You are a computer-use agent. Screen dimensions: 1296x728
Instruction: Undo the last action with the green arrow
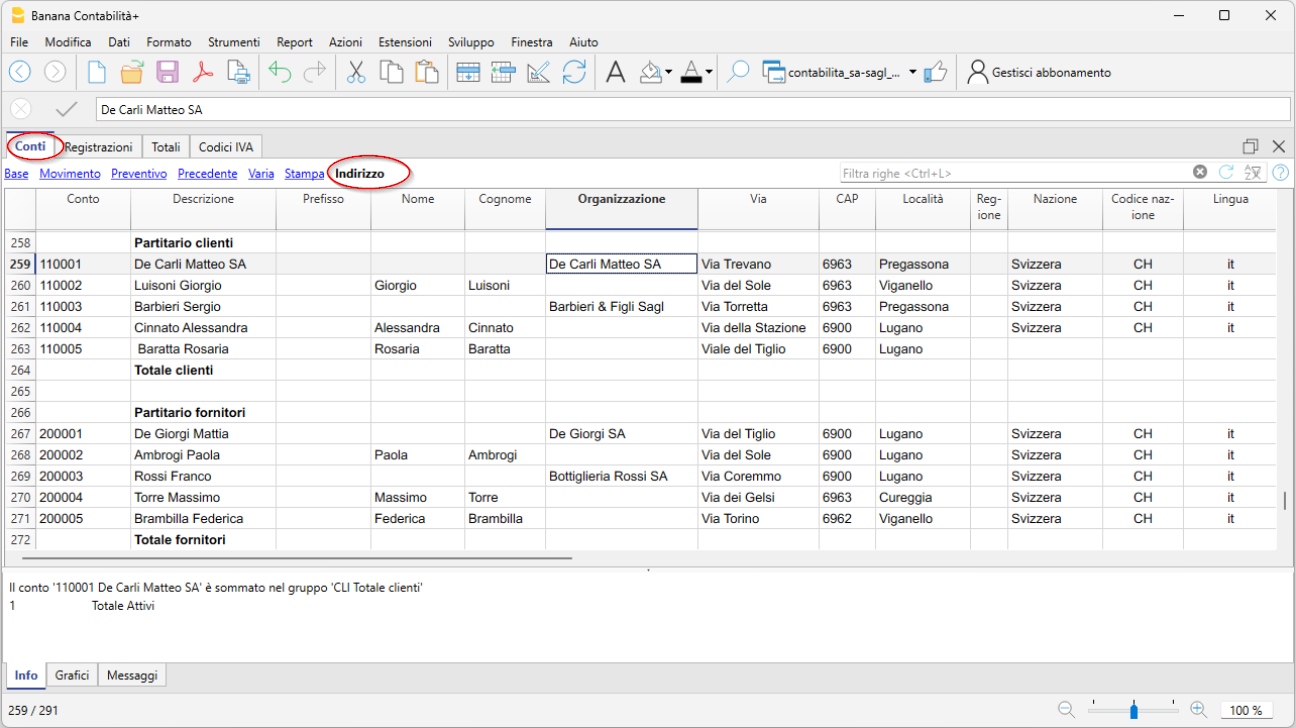tap(280, 72)
